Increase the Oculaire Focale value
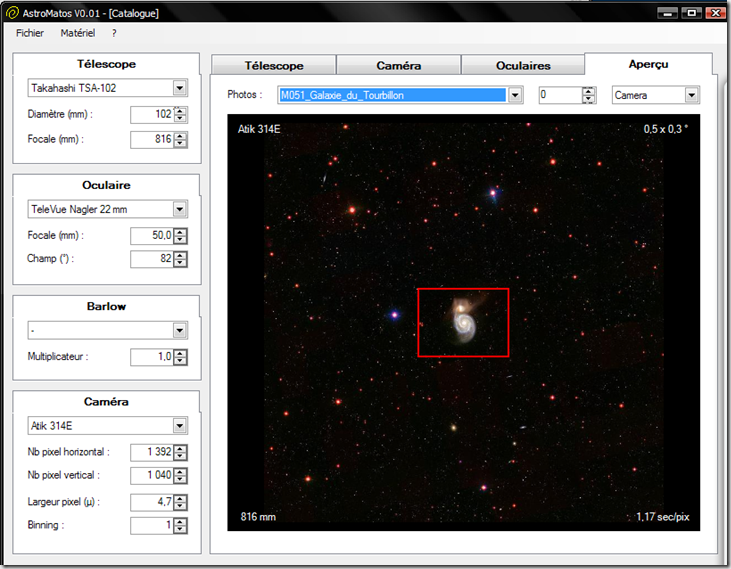Screen dimensions: 731x569 pyautogui.click(x=180, y=232)
